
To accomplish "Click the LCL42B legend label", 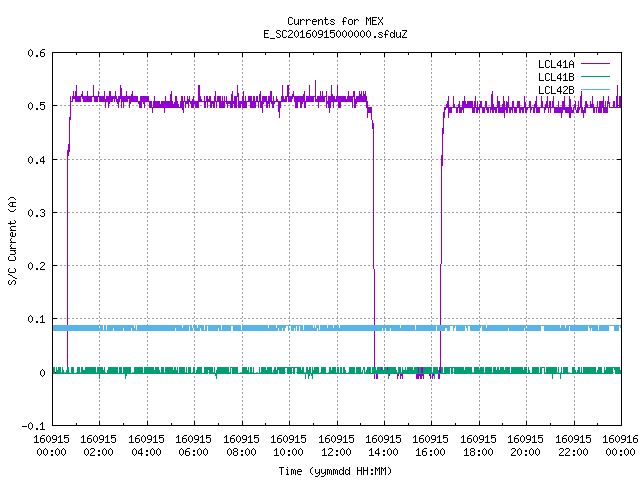I will click(x=556, y=90).
